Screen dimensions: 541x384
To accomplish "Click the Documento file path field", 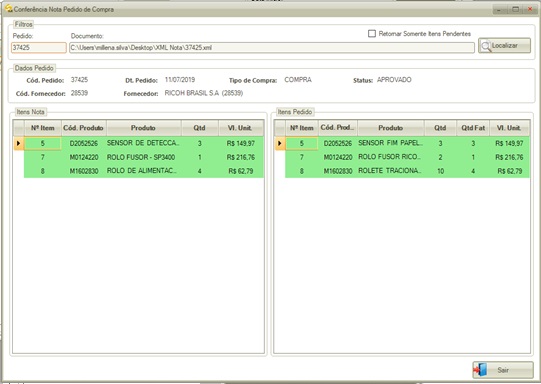I will [272, 48].
